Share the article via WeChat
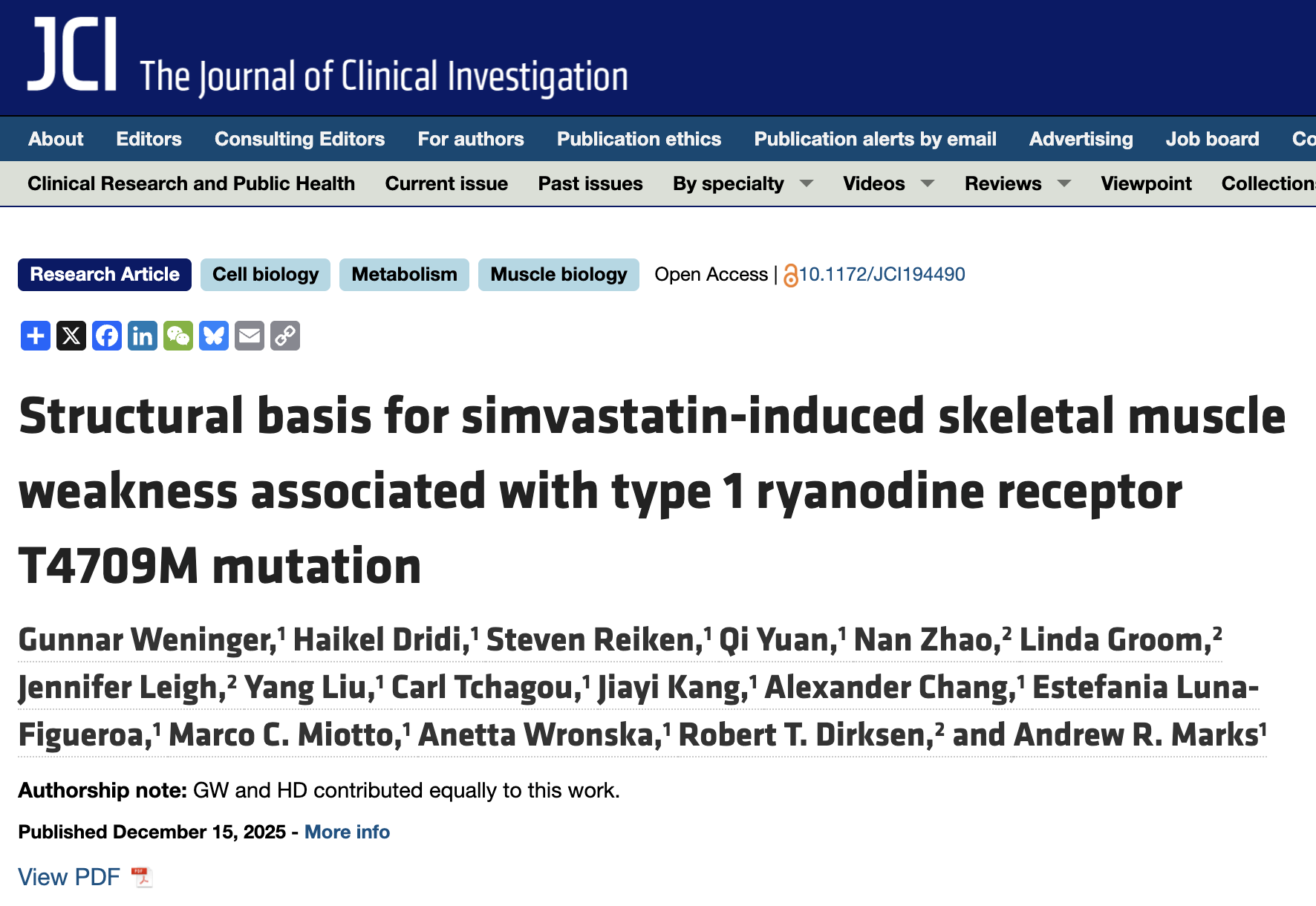Screen dimensions: 1316x906 pyautogui.click(x=177, y=336)
